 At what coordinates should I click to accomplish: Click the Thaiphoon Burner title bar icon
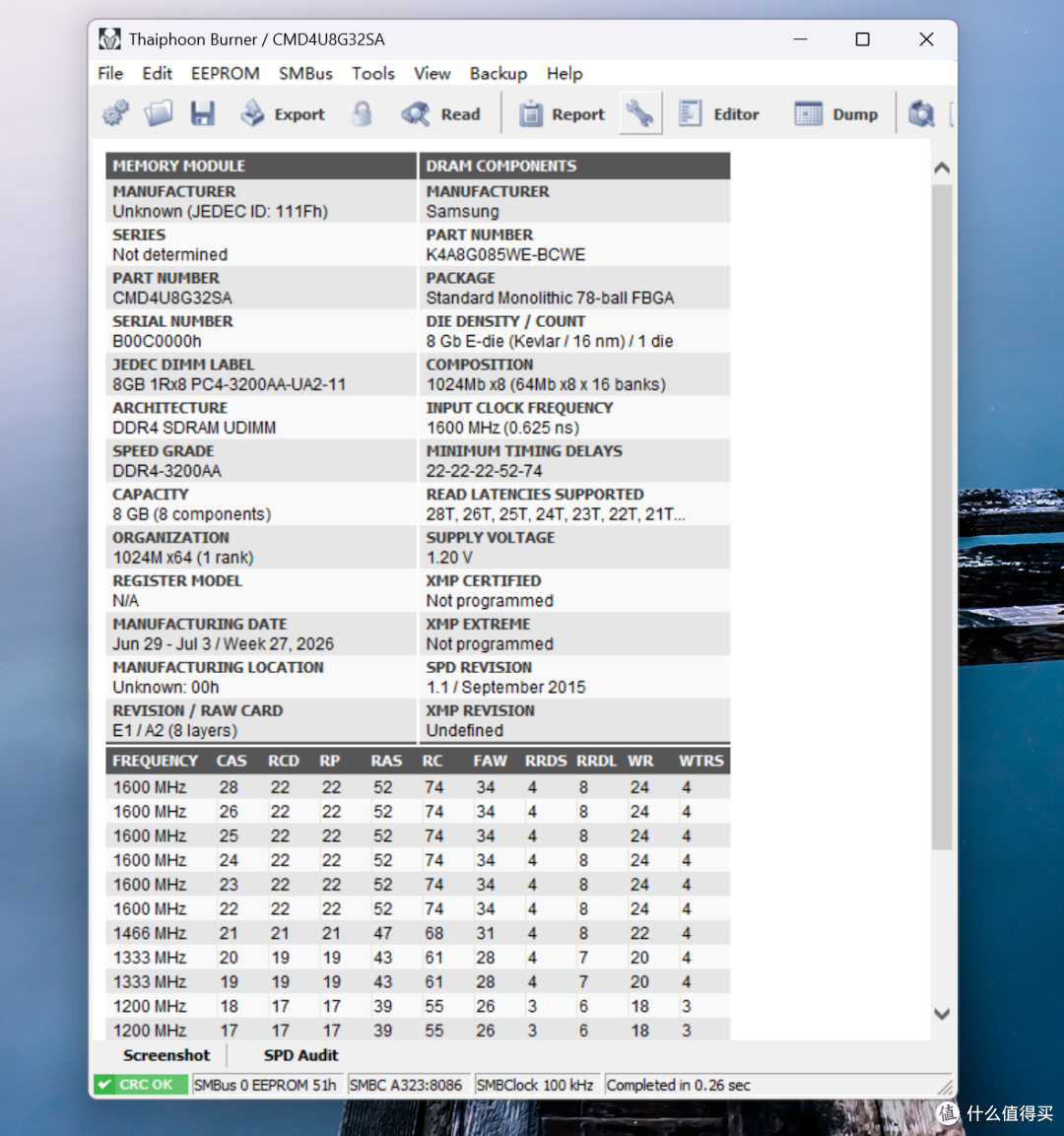click(x=110, y=39)
